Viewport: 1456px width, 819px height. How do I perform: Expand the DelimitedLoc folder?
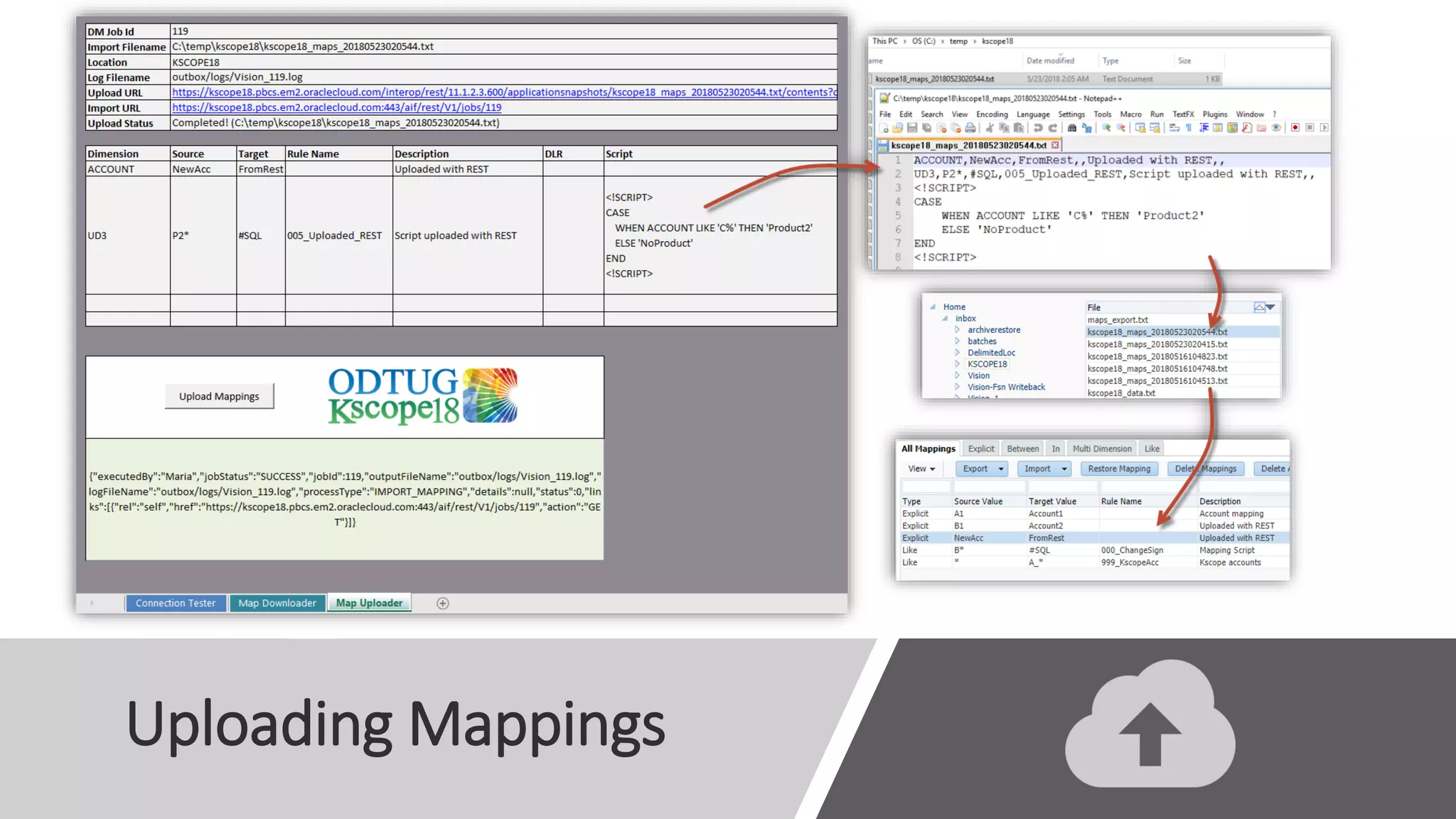pos(957,353)
